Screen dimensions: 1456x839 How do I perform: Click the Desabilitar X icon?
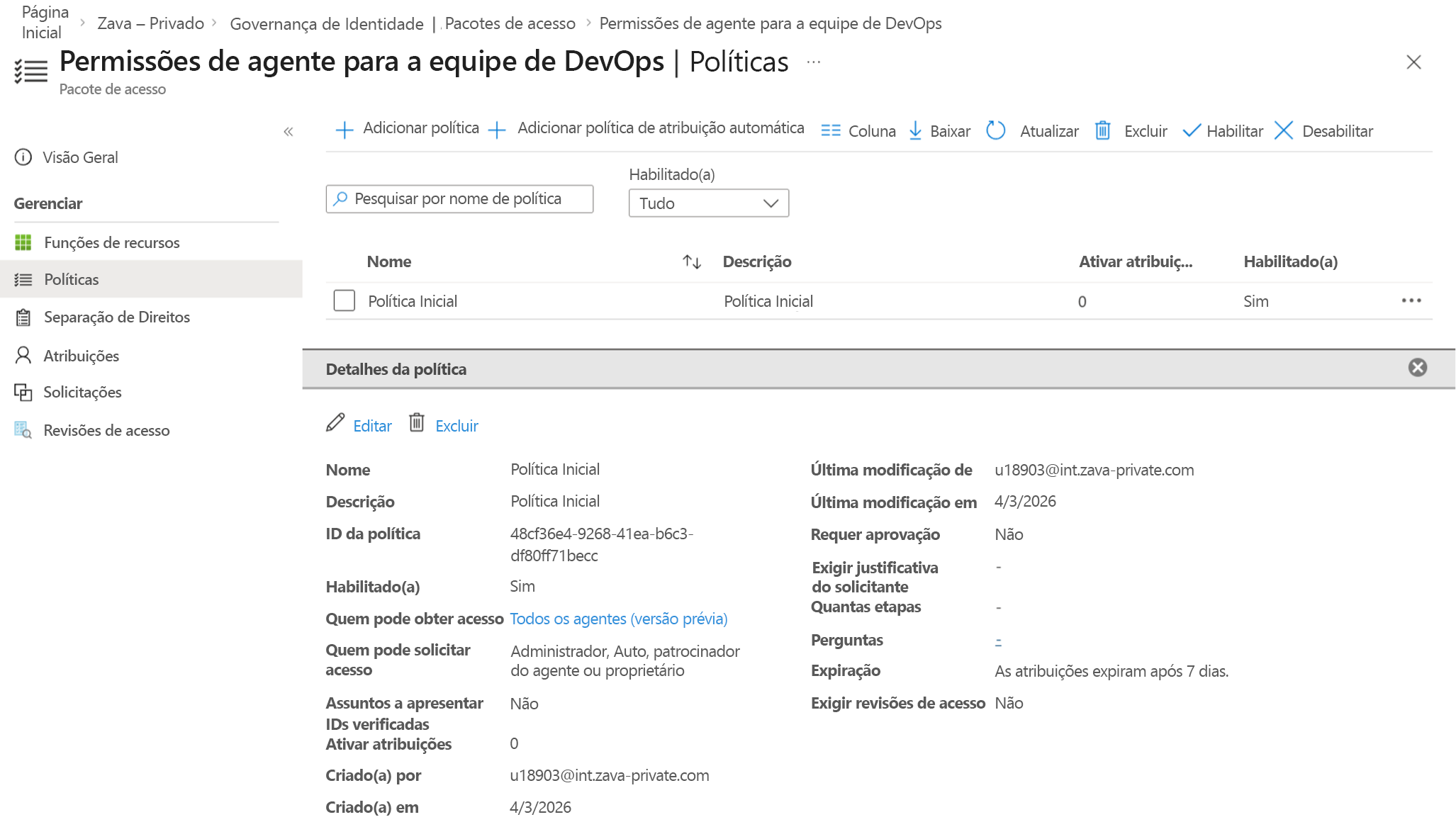[1284, 130]
